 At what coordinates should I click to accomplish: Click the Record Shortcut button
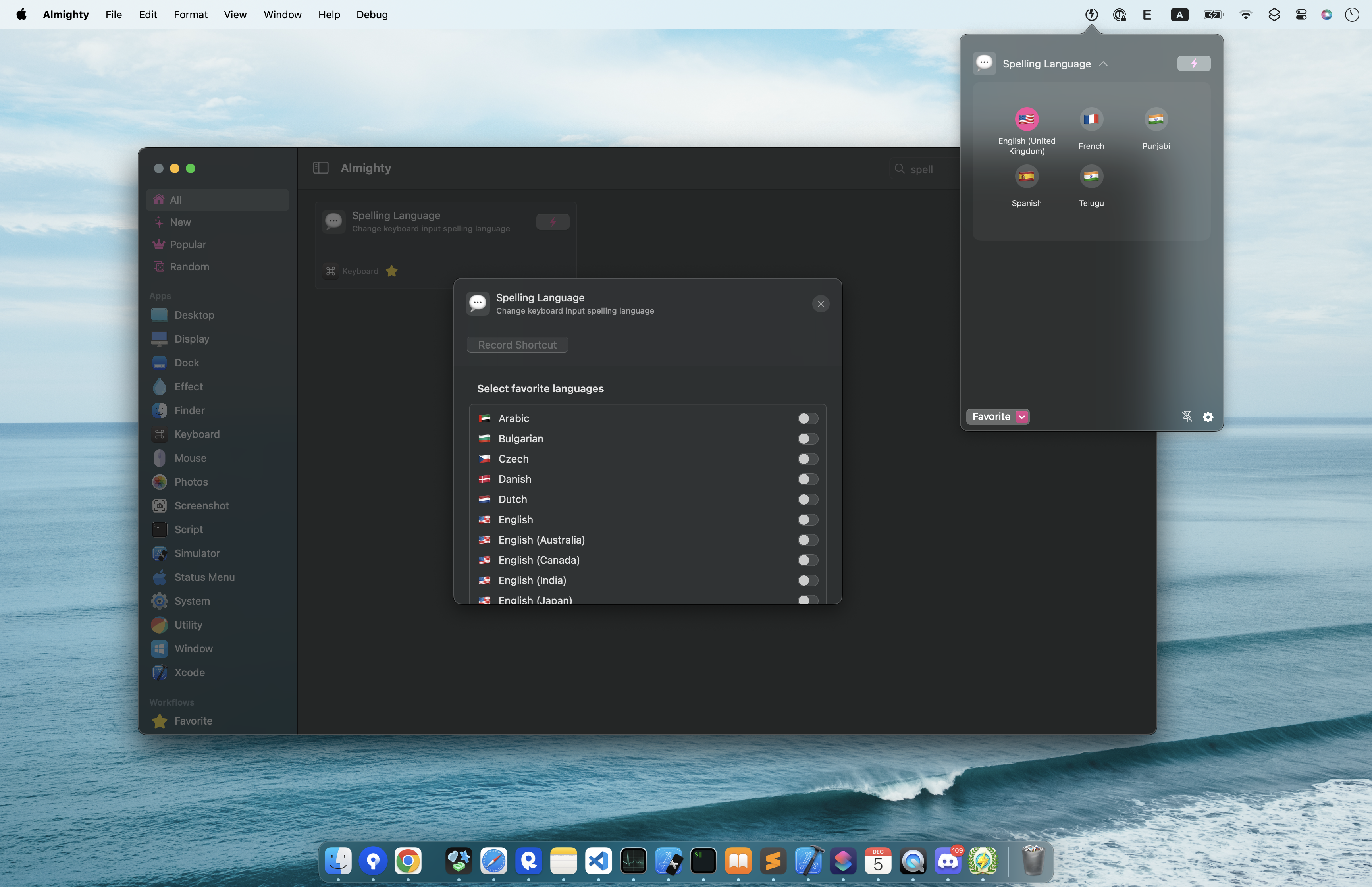tap(517, 344)
